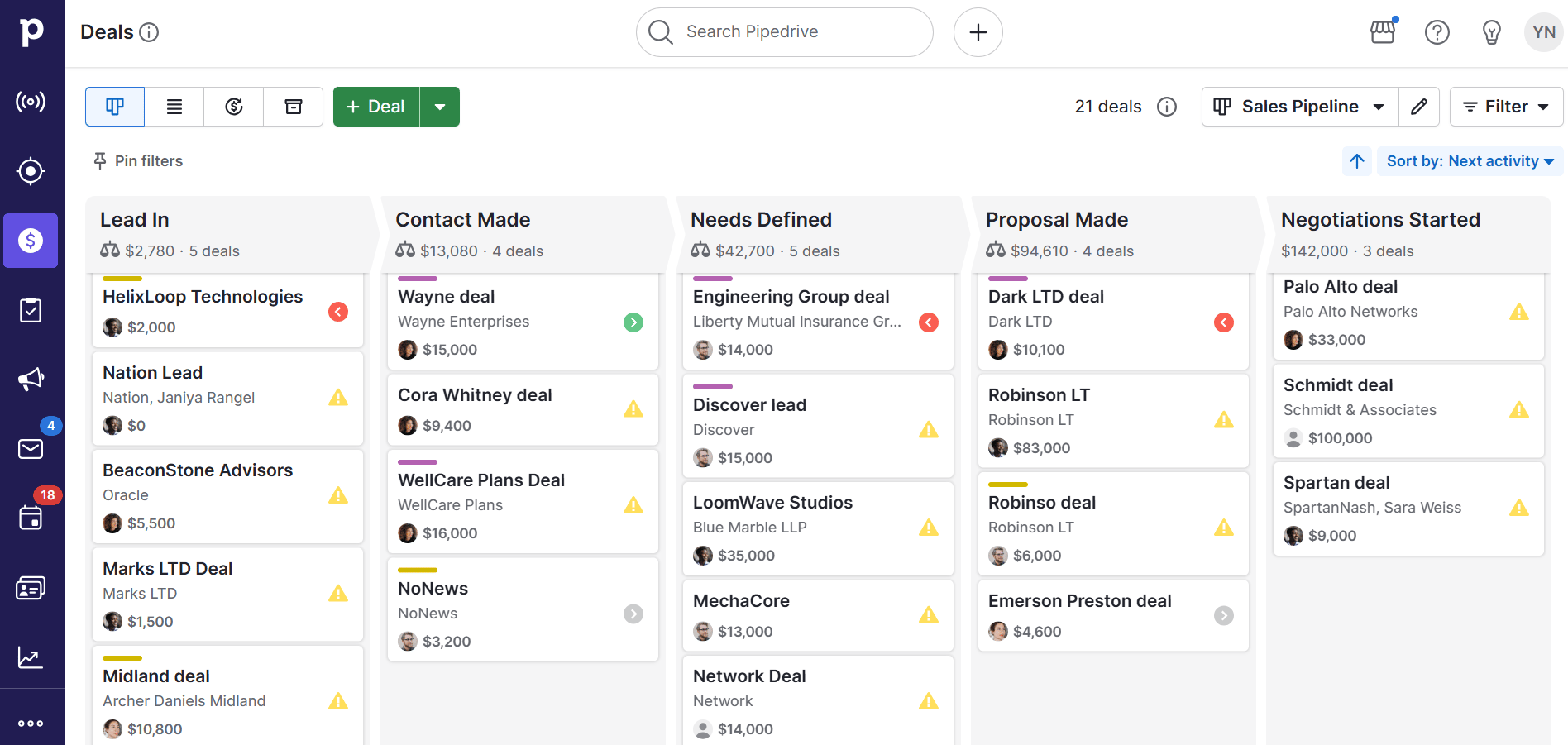1568x745 pixels.
Task: Open the Marketplace store icon
Action: (1382, 32)
